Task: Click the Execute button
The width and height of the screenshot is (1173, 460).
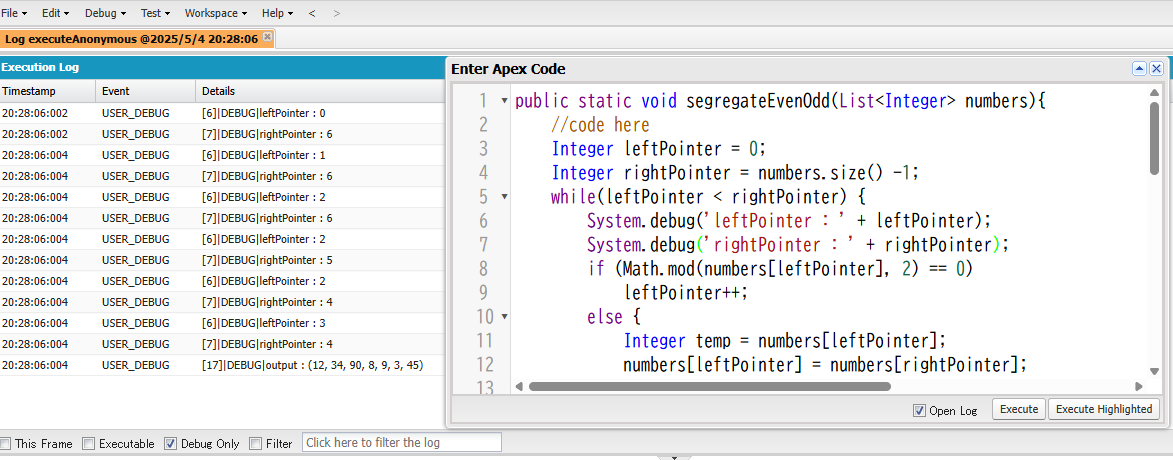Action: click(1019, 409)
